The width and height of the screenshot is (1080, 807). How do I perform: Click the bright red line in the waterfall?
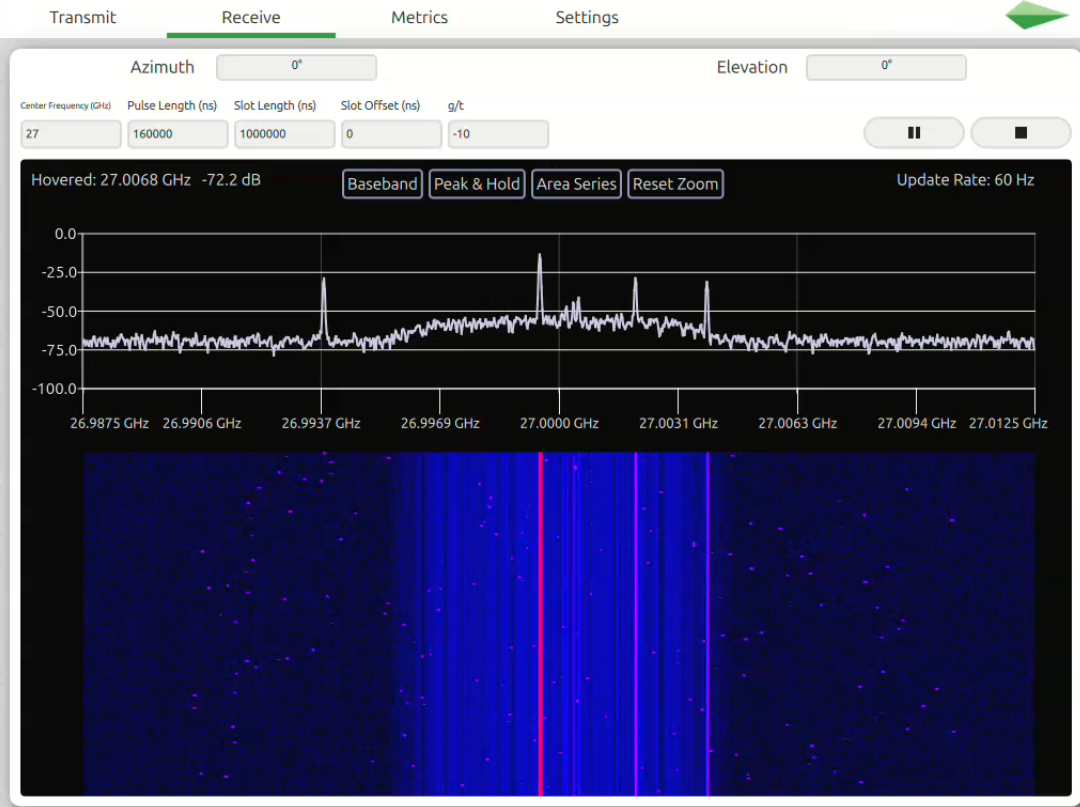coord(541,620)
